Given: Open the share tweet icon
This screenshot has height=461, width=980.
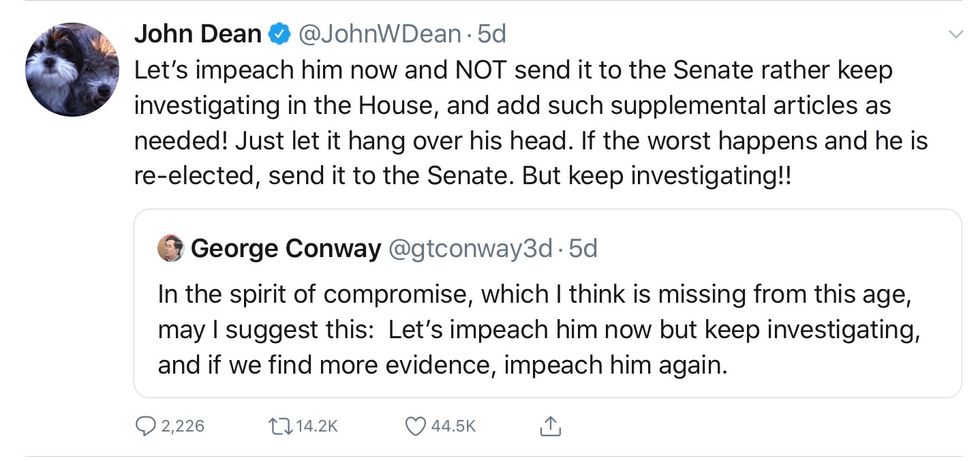Looking at the screenshot, I should coord(549,426).
